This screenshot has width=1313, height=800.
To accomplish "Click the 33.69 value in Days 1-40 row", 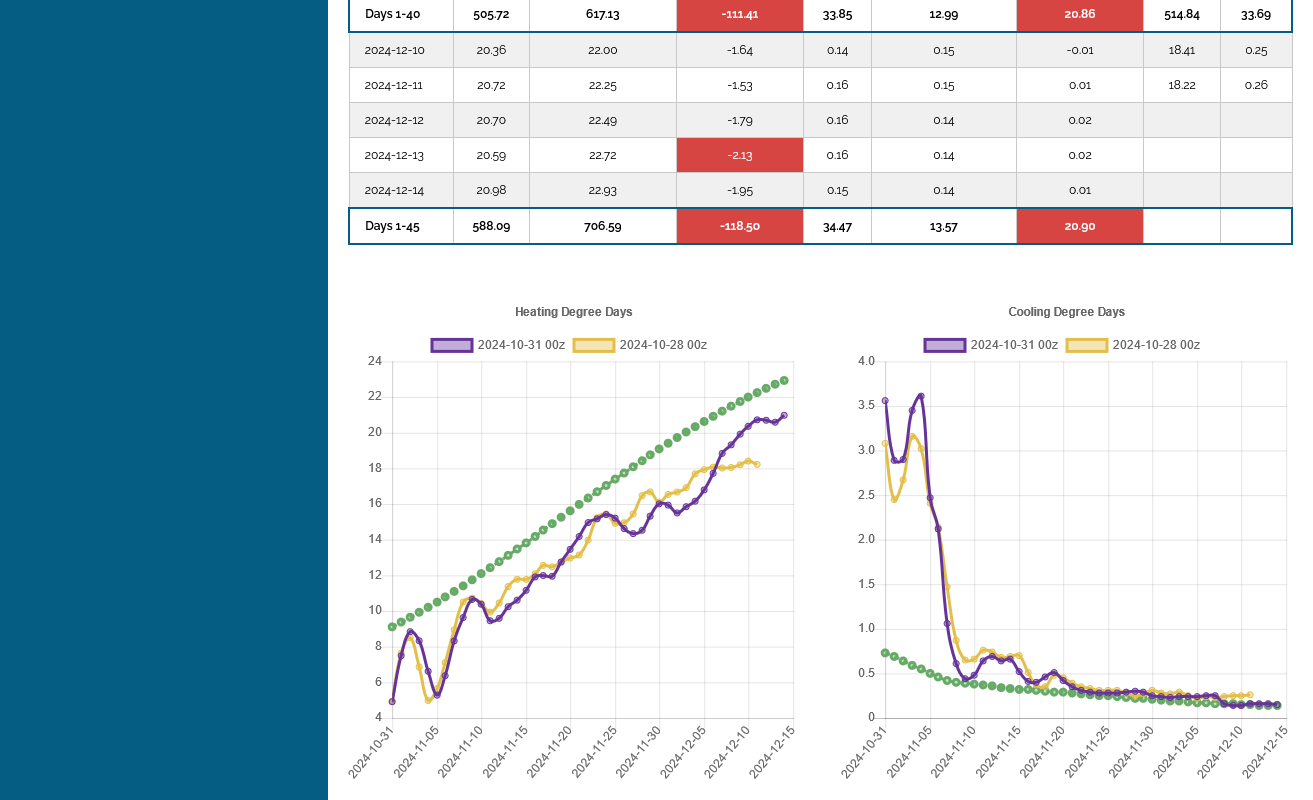I will pos(1256,14).
